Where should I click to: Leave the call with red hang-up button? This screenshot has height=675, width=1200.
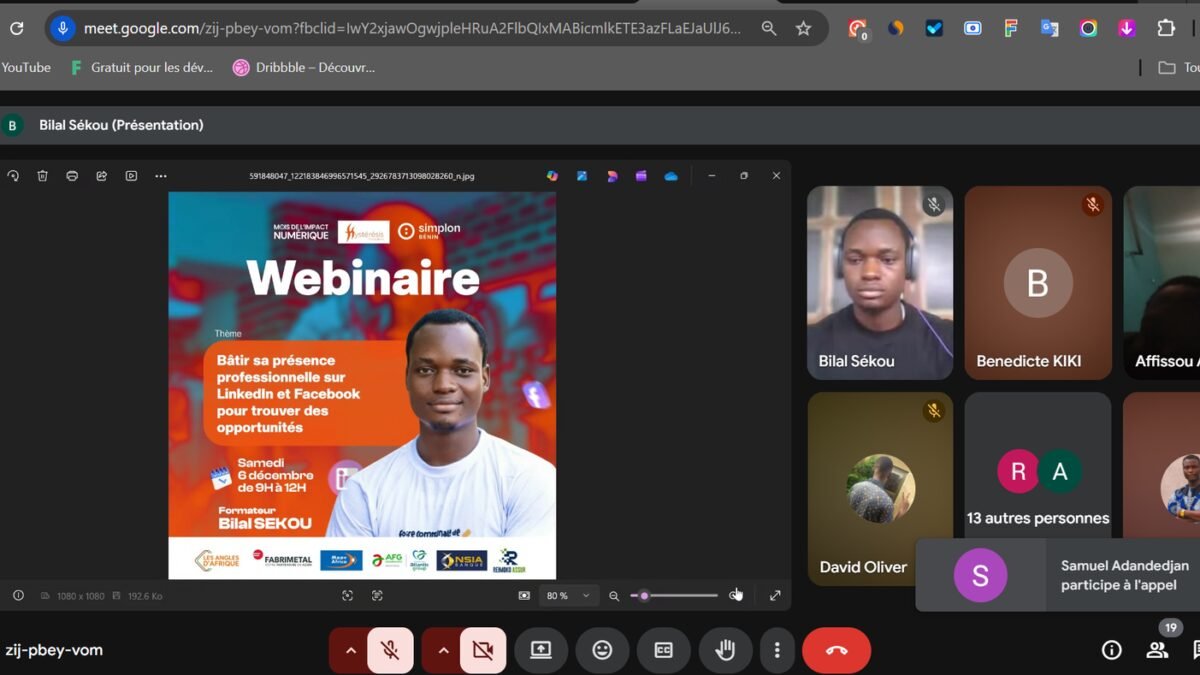click(x=836, y=650)
